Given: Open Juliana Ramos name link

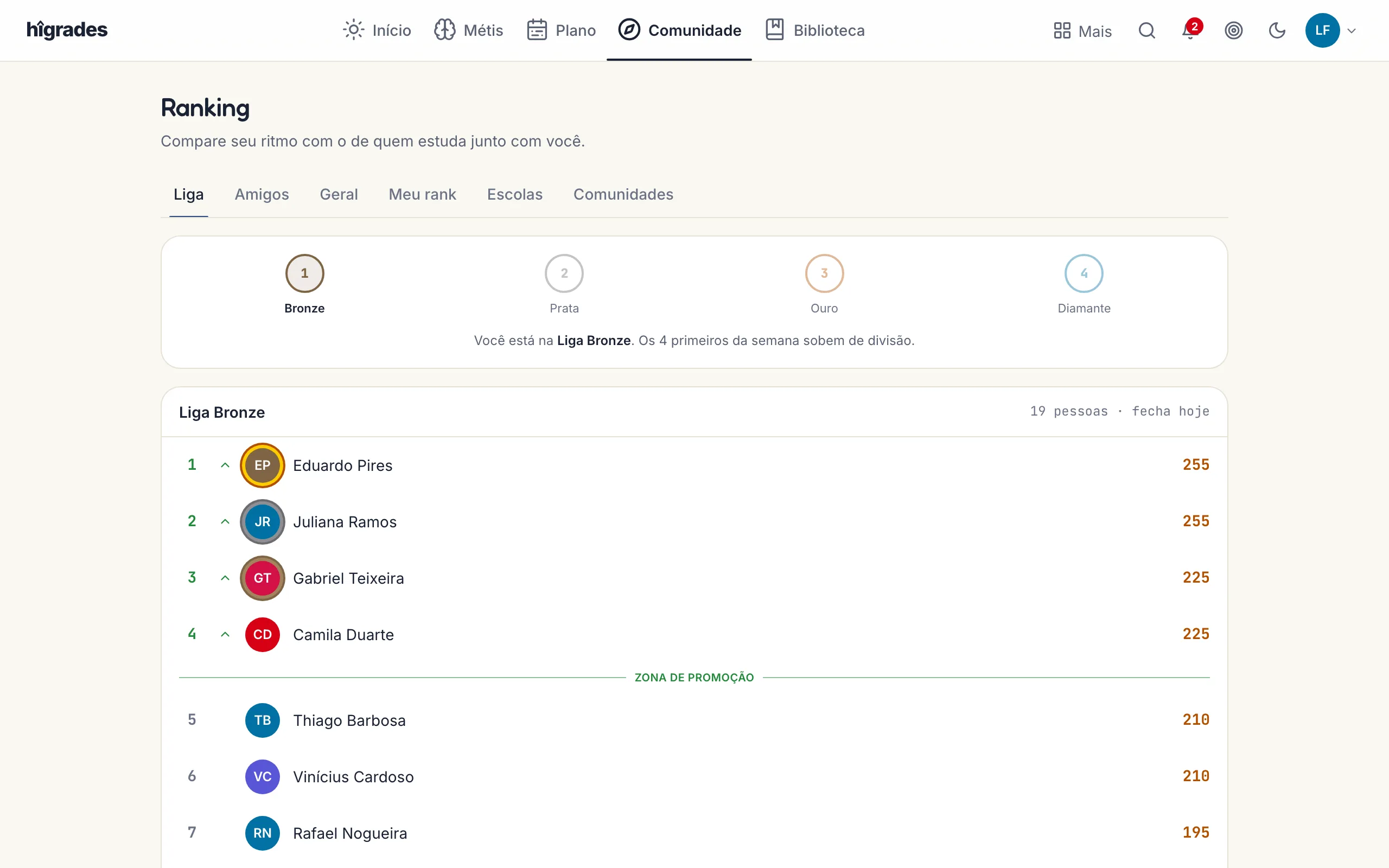Looking at the screenshot, I should tap(345, 522).
